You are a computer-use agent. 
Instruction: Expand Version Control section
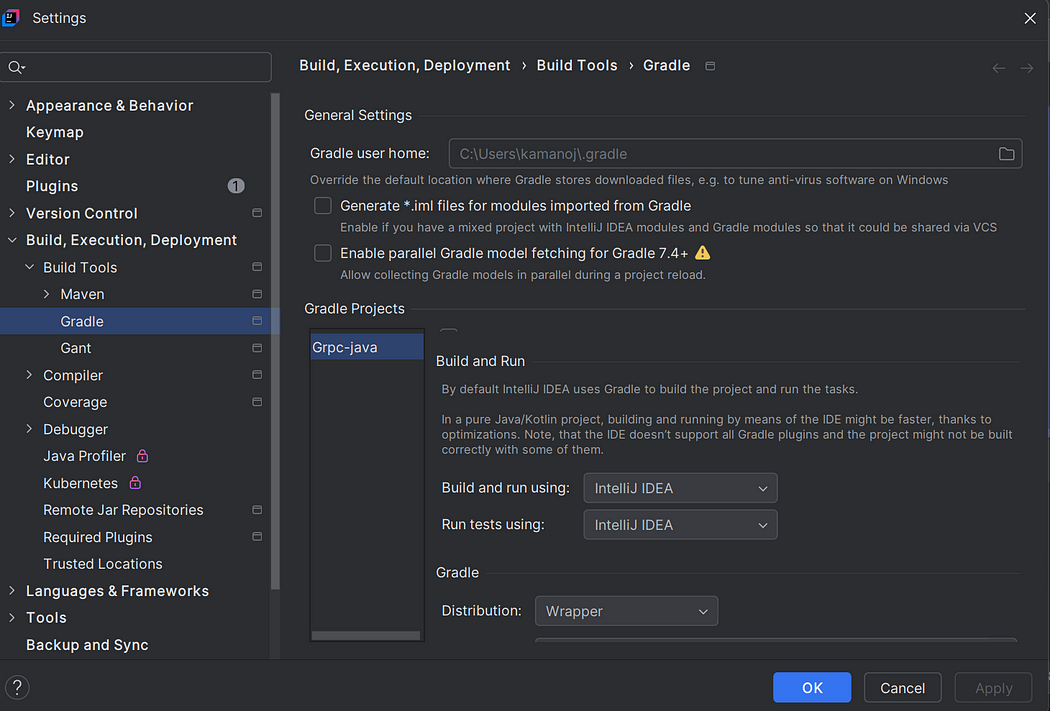[12, 213]
